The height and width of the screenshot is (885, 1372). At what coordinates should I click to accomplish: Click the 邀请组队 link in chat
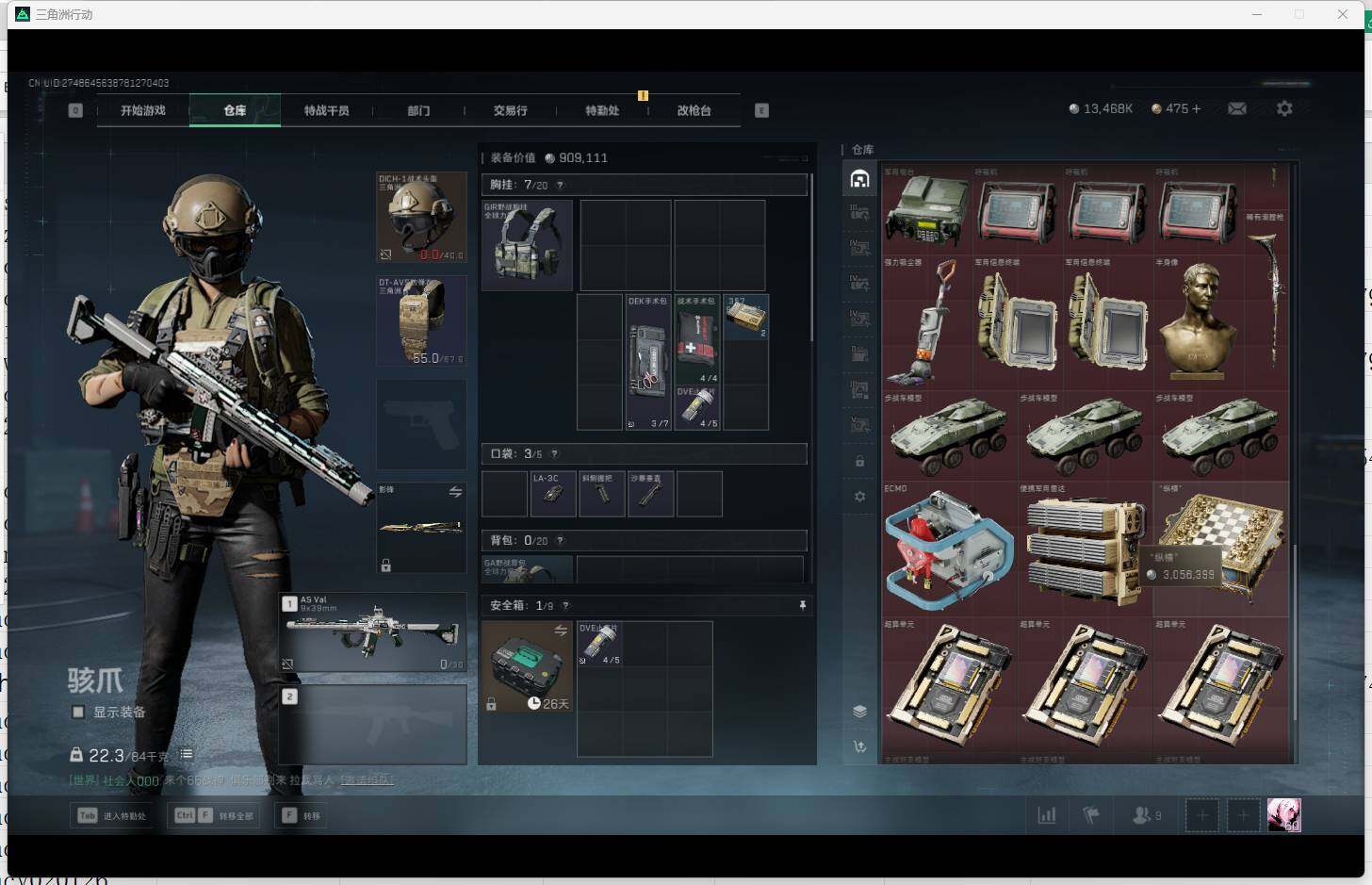tap(367, 780)
